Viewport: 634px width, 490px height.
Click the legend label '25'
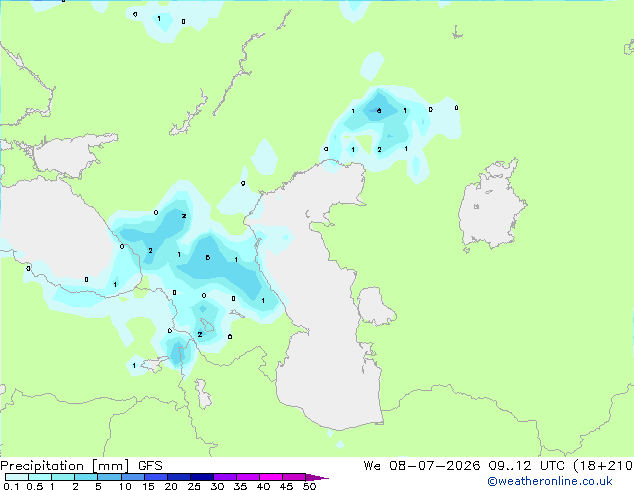point(194,486)
